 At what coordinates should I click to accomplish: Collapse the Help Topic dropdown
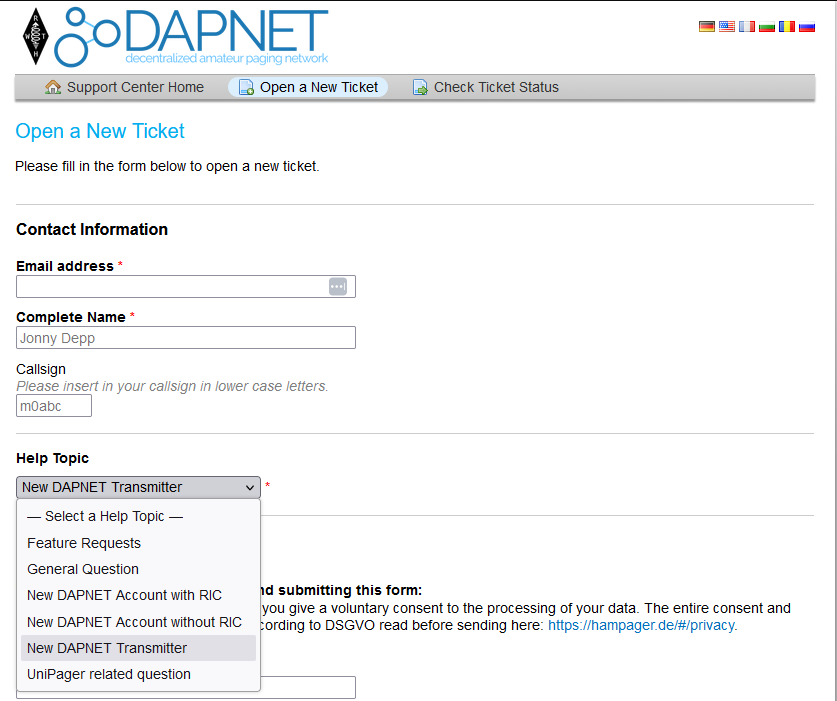(x=138, y=487)
